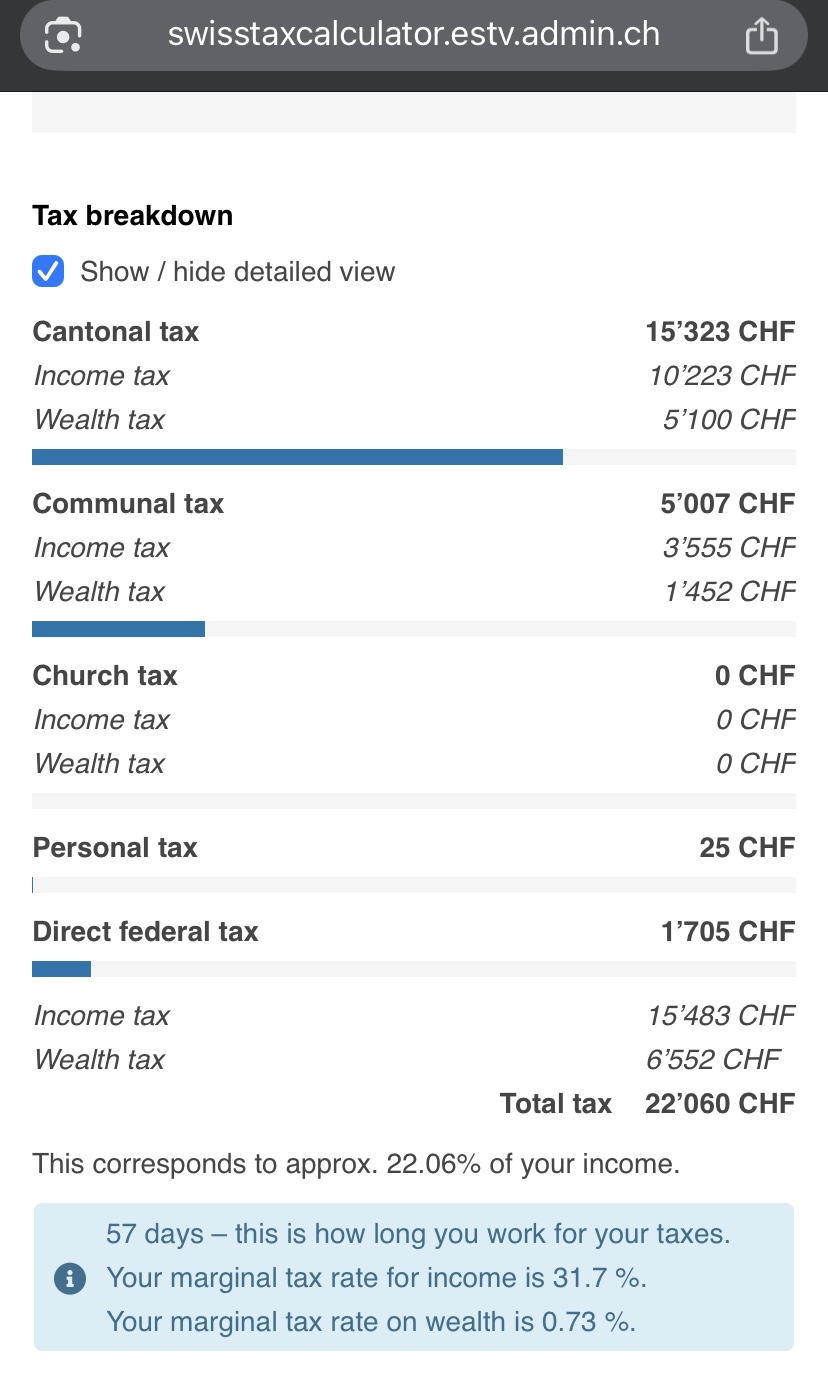Image resolution: width=828 pixels, height=1387 pixels.
Task: Click the Direct federal tax 1'705 CHF amount
Action: [727, 932]
